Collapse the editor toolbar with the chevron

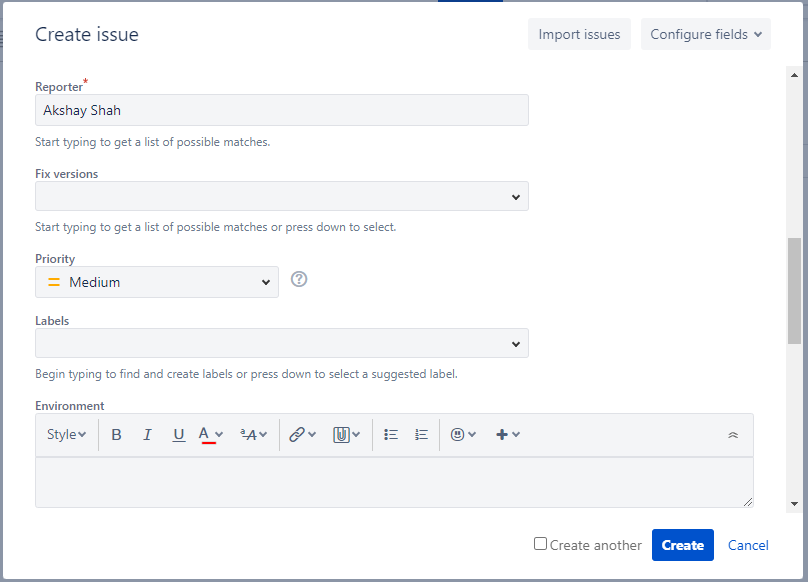click(731, 434)
